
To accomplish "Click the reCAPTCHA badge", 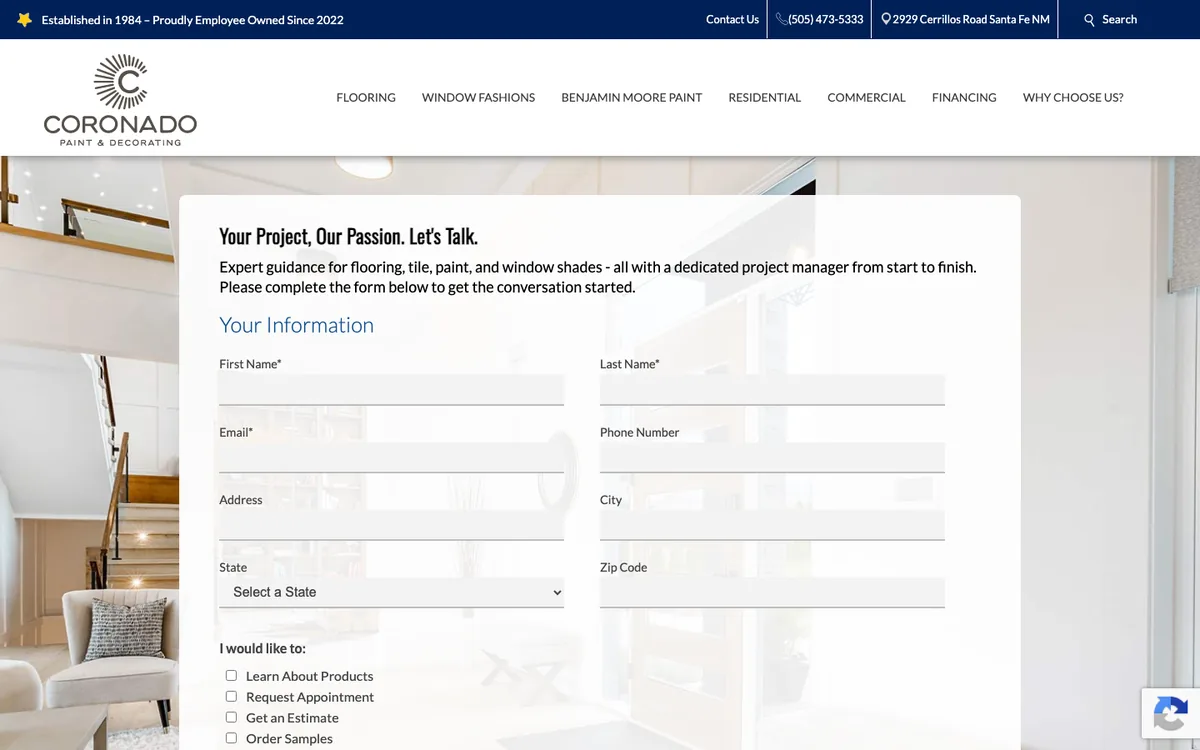I will (x=1171, y=713).
